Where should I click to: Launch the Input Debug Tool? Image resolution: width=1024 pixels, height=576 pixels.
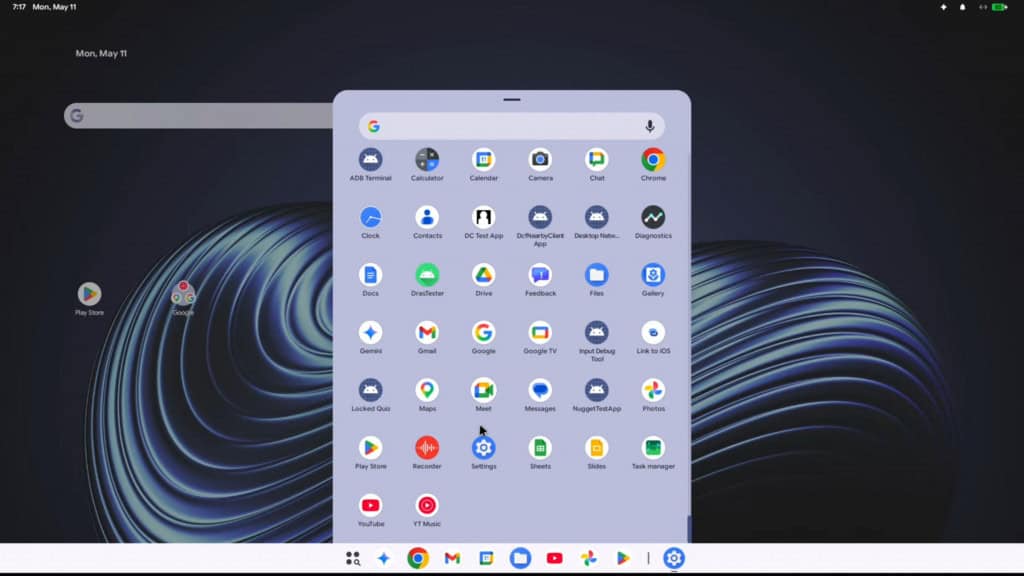[596, 332]
